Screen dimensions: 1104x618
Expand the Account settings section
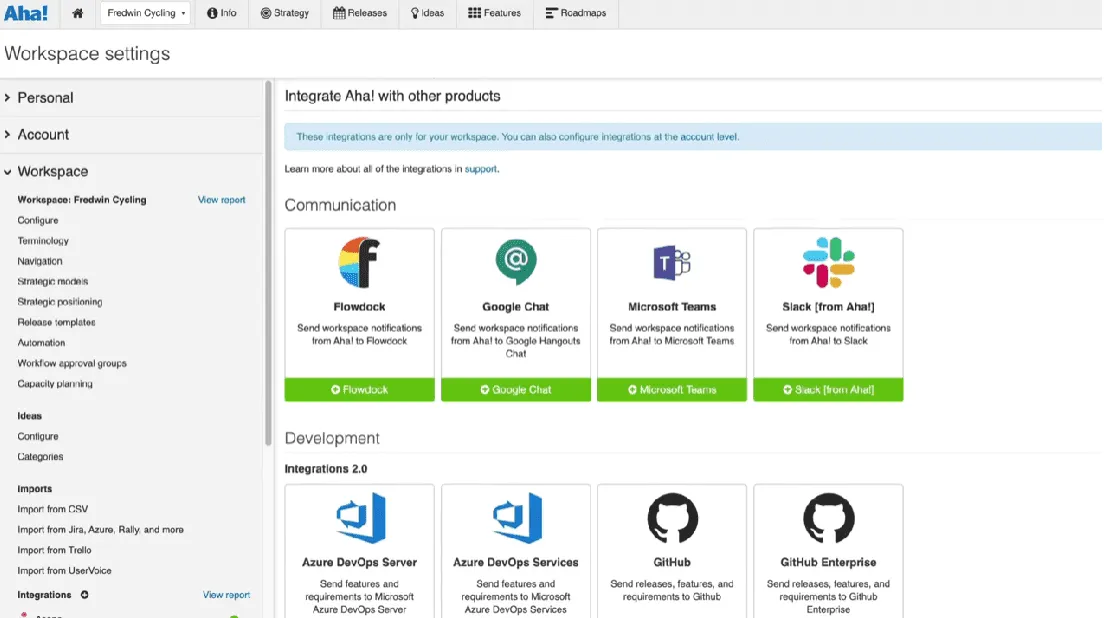pos(37,134)
